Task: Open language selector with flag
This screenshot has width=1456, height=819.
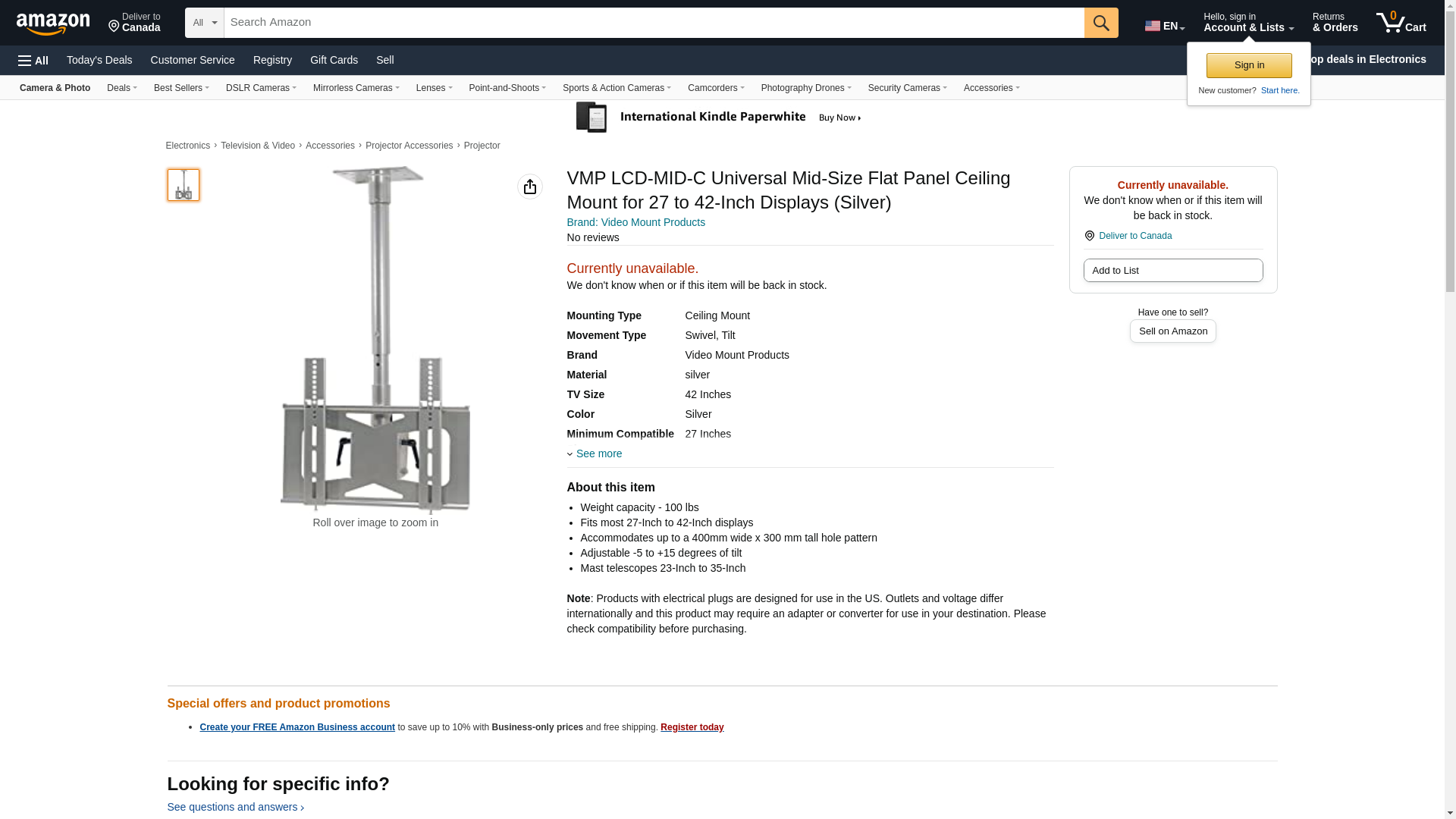Action: pyautogui.click(x=1164, y=26)
